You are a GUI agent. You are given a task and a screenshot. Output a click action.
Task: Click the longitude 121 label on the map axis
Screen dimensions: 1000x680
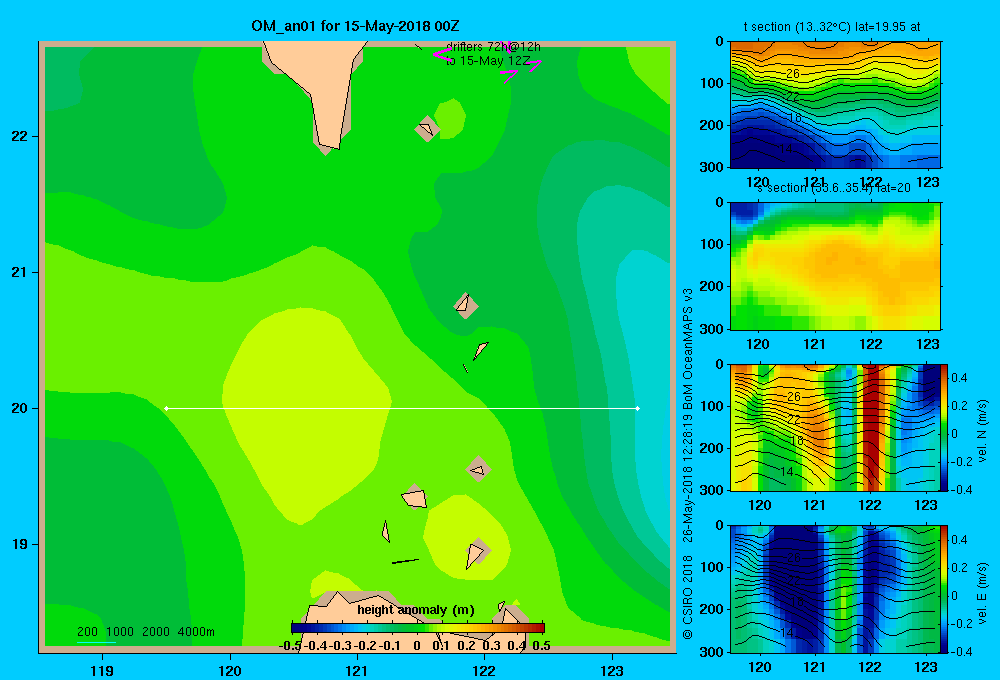pyautogui.click(x=357, y=670)
